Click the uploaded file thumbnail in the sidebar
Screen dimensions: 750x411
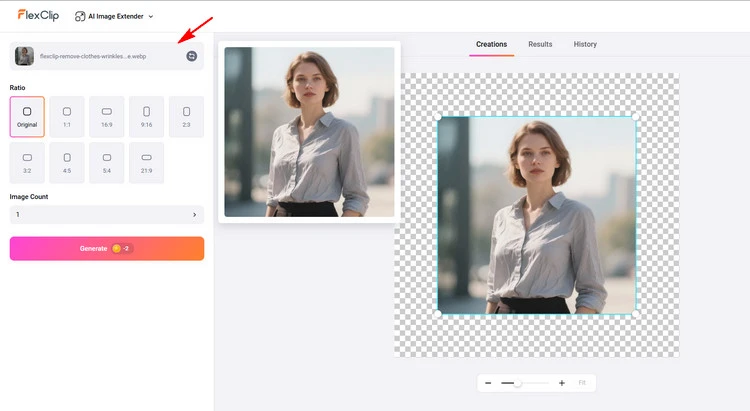coord(24,57)
